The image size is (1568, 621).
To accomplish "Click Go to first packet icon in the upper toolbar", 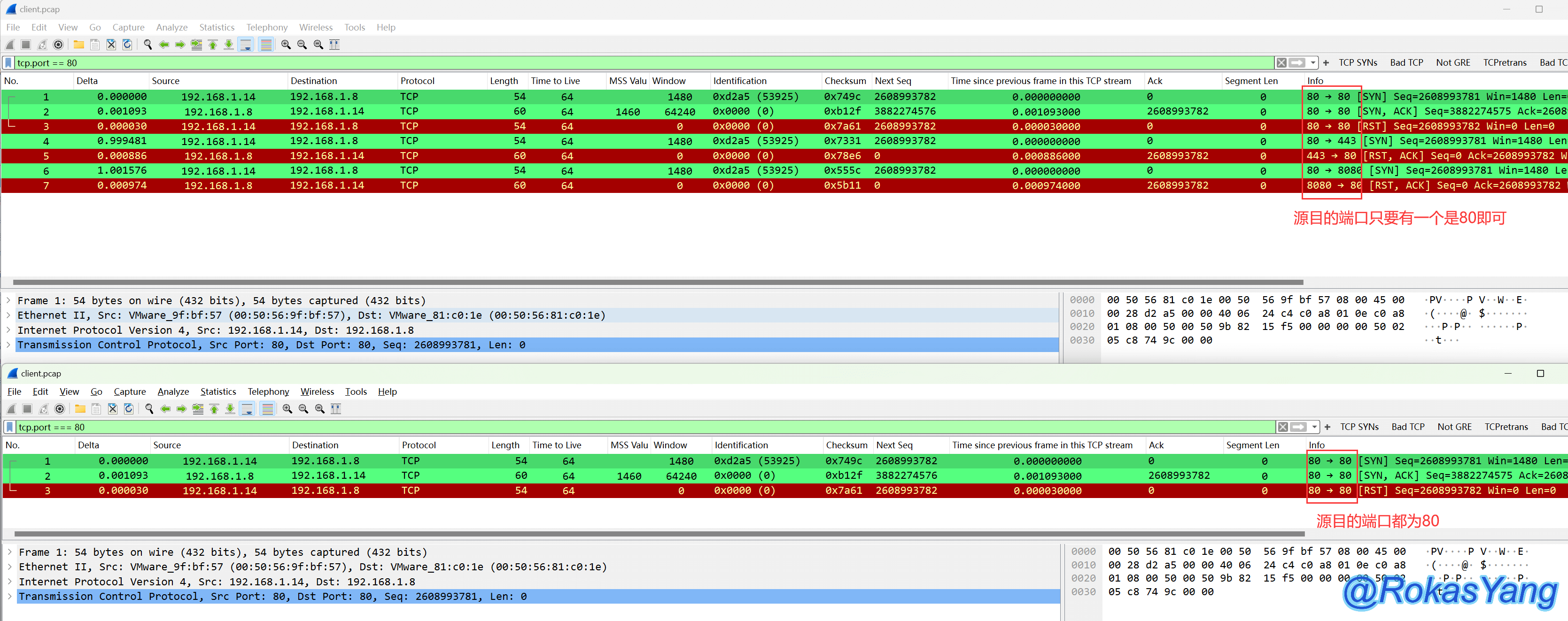I will point(212,45).
